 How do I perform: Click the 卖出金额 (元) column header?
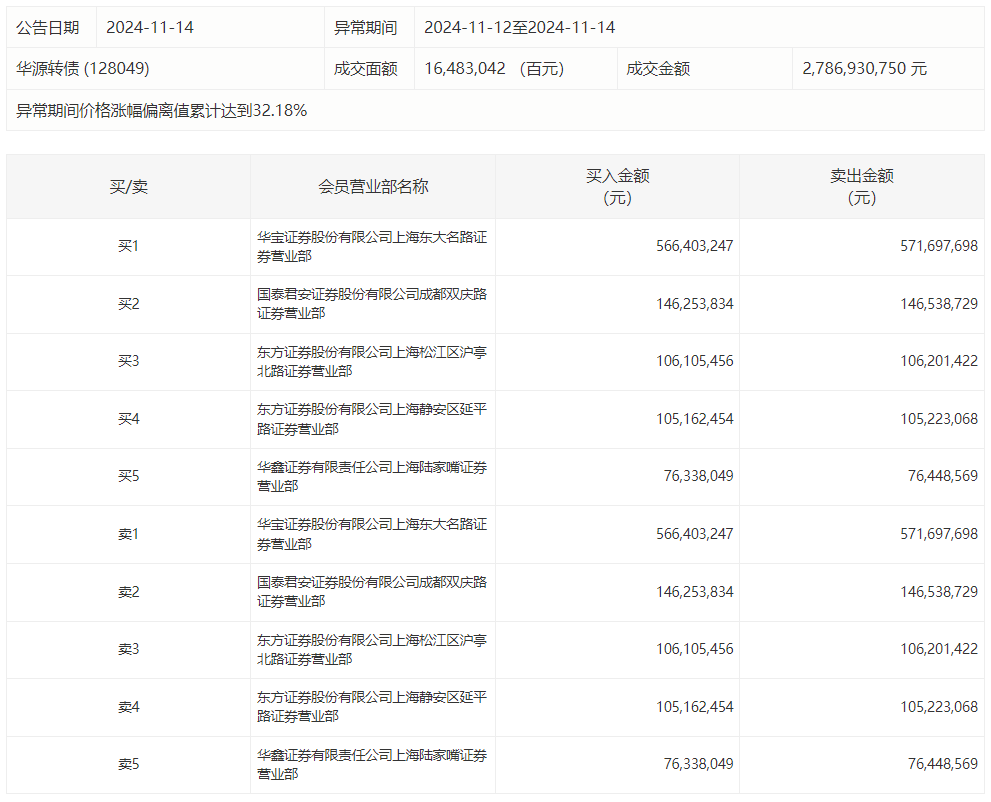[x=862, y=187]
